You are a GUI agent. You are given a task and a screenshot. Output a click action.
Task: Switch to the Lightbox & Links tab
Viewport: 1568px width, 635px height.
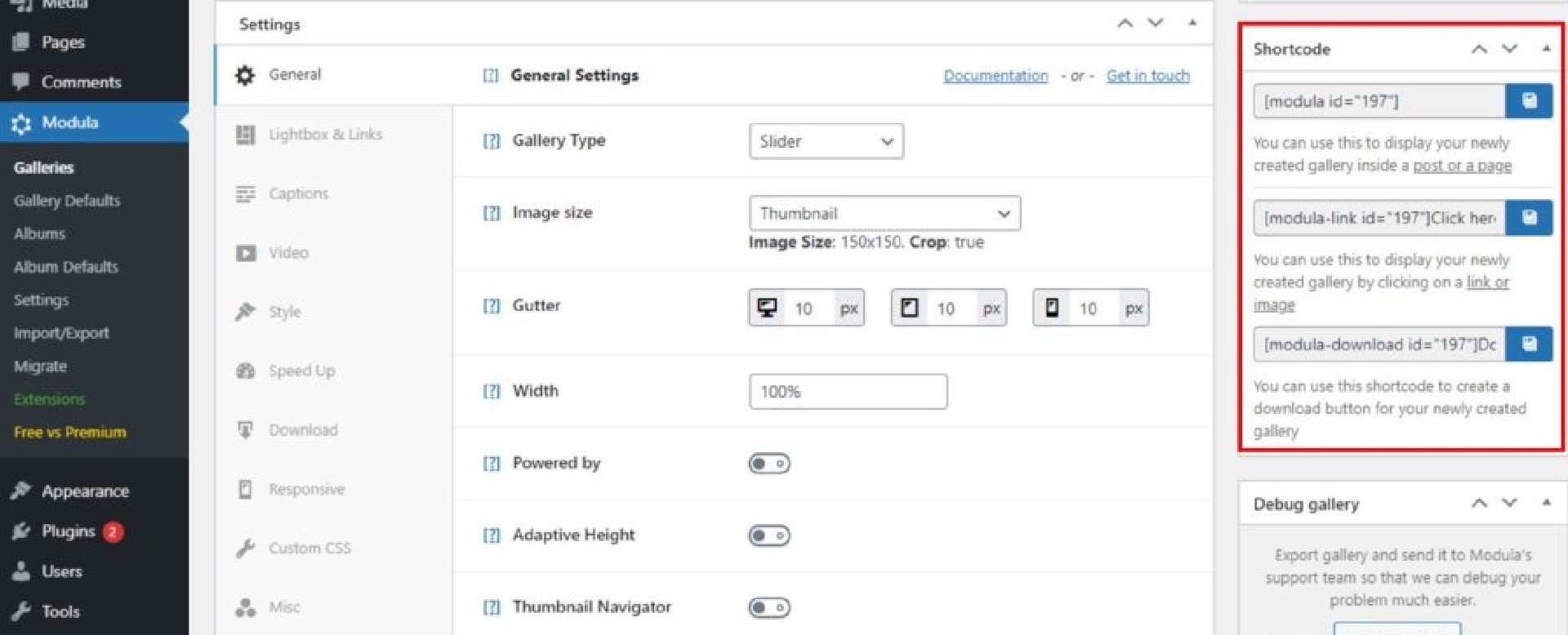[x=324, y=135]
